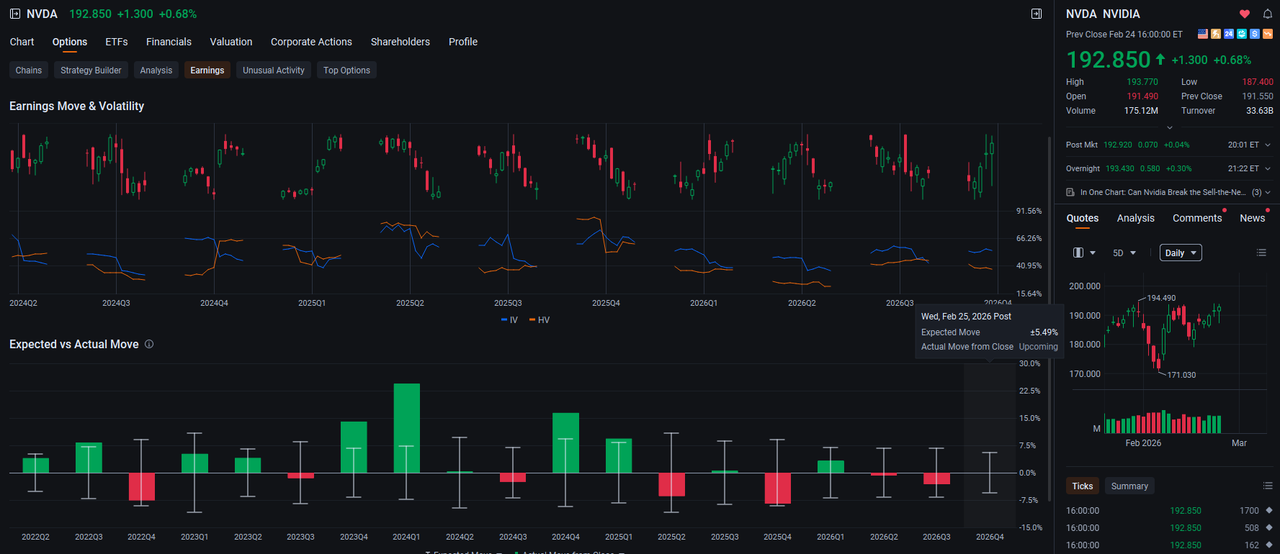1280x554 pixels.
Task: Open the info icon beside Expected vs Actual Move
Action: click(149, 344)
